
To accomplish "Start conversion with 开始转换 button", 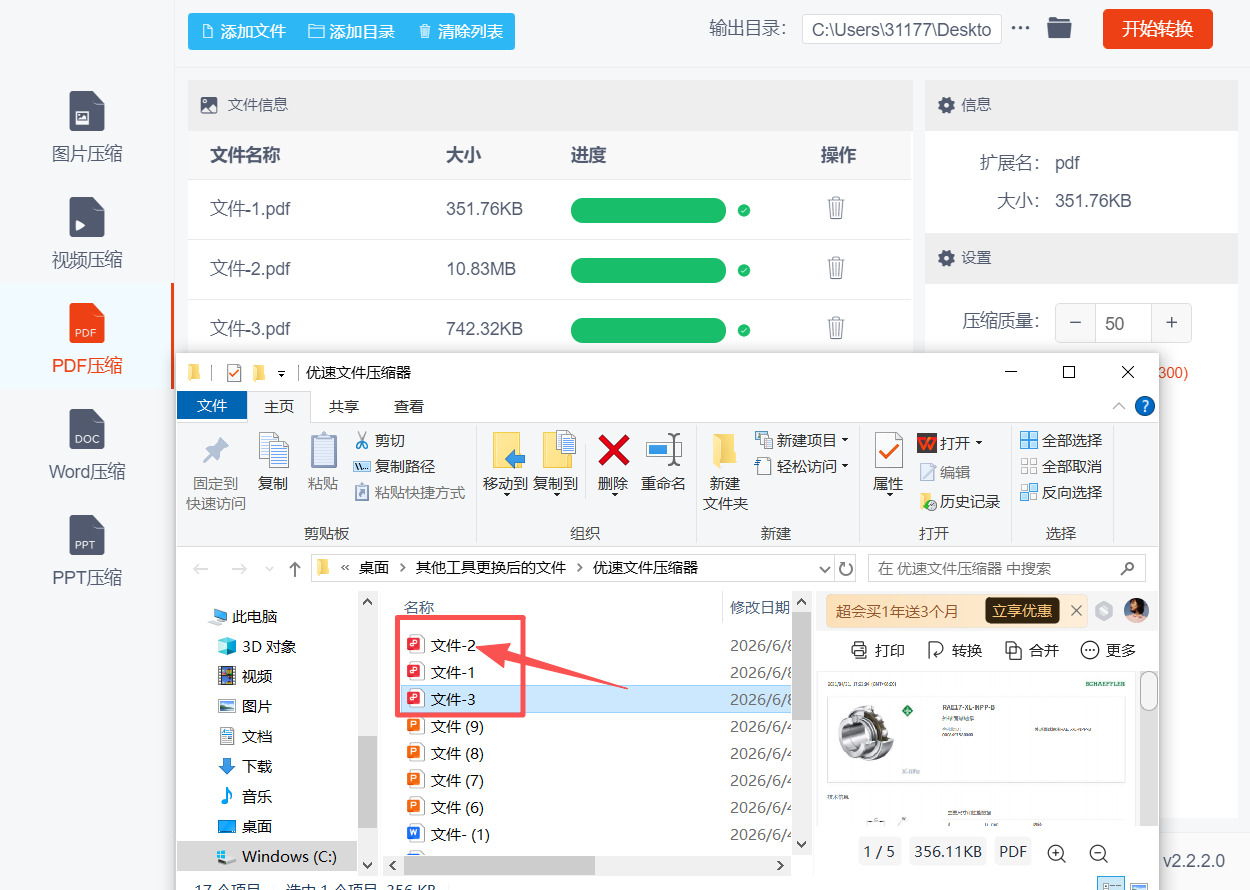I will (x=1157, y=29).
